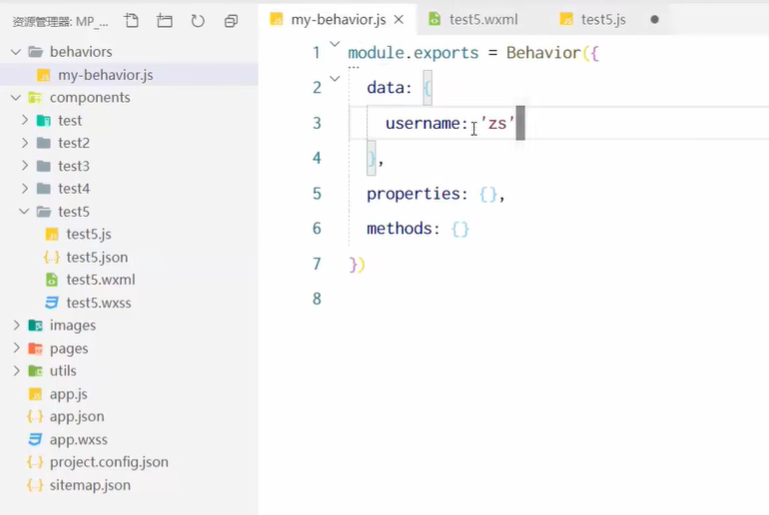Click the test3 folder icon

pos(44,166)
